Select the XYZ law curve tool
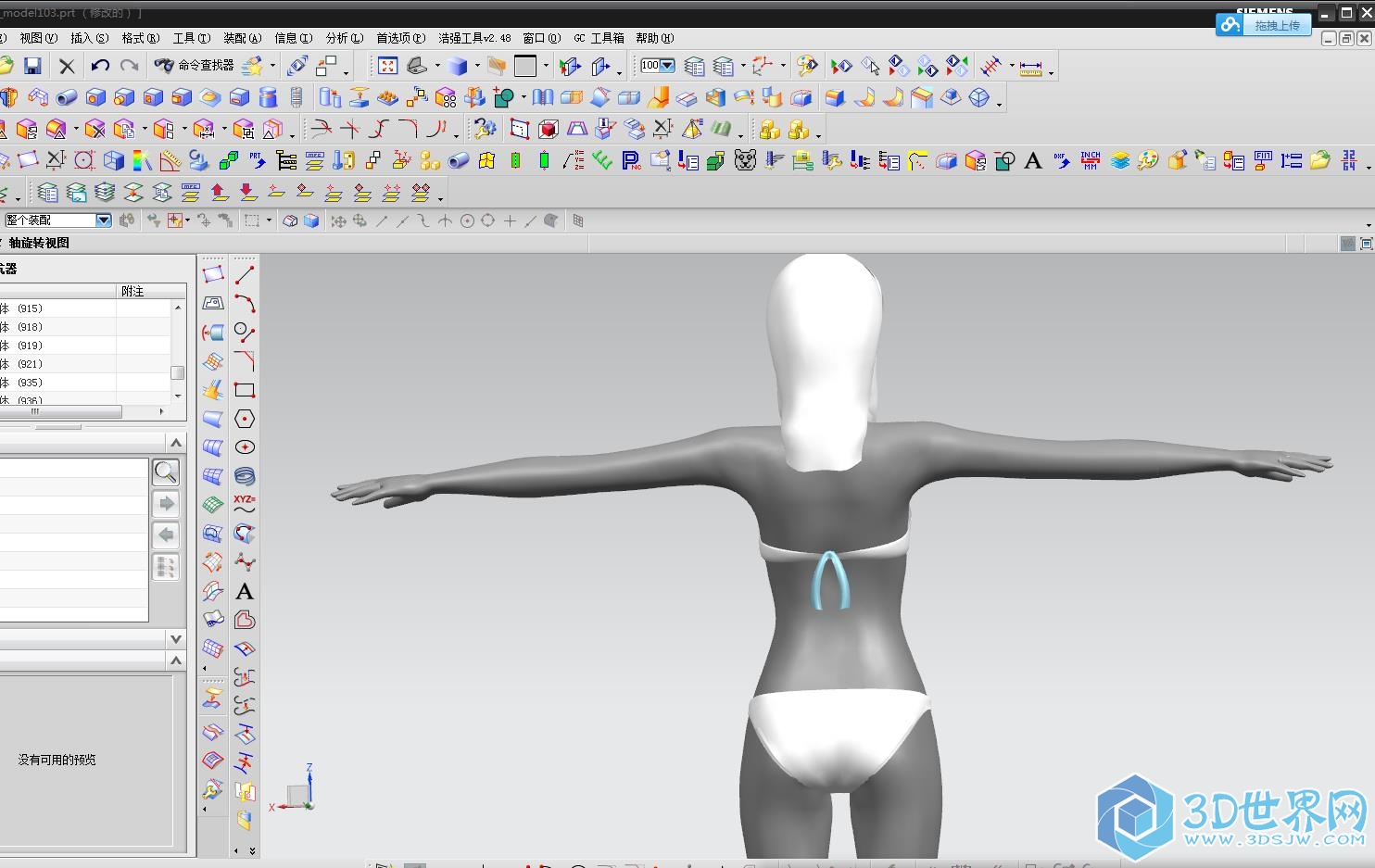 (x=245, y=505)
